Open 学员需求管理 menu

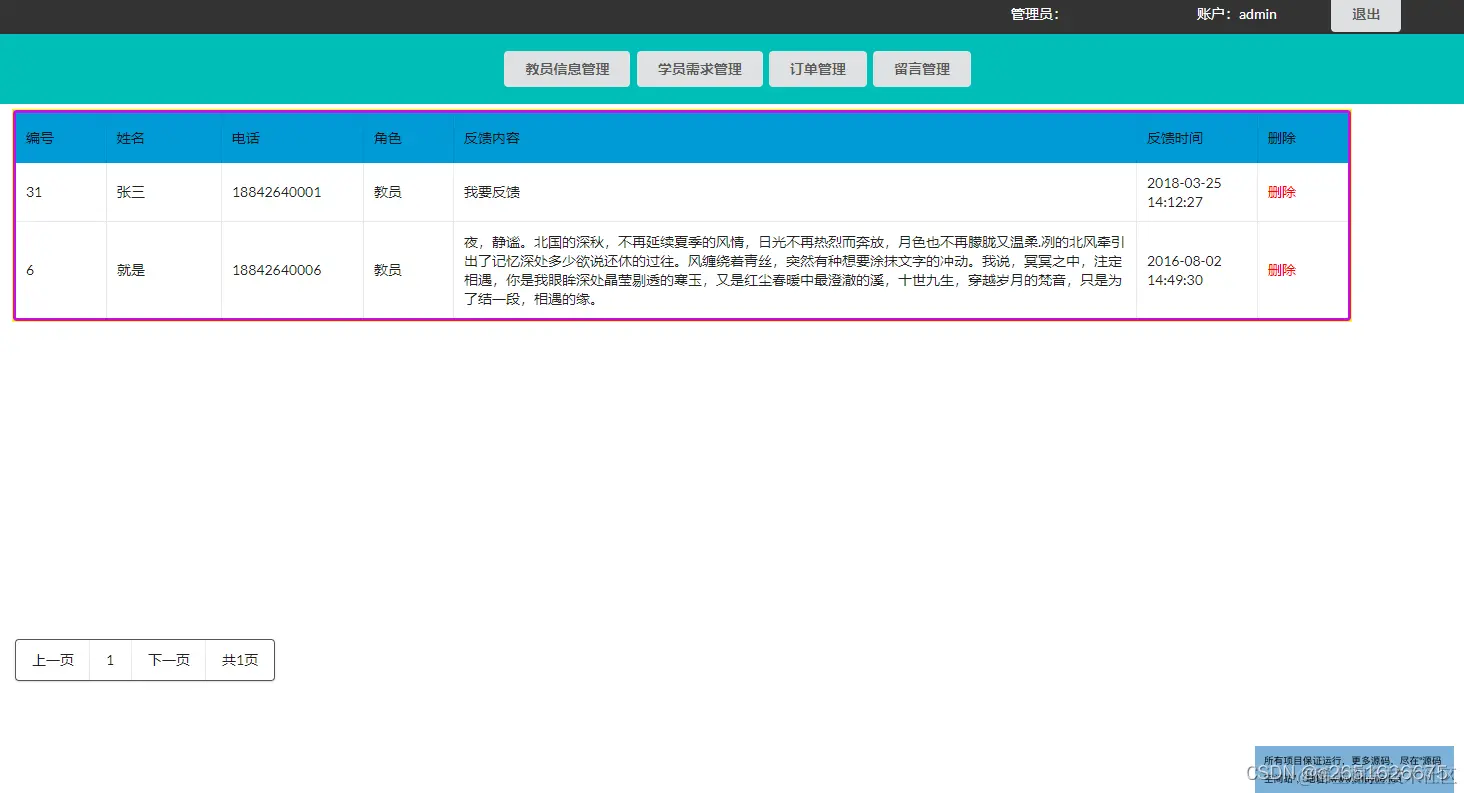click(700, 69)
